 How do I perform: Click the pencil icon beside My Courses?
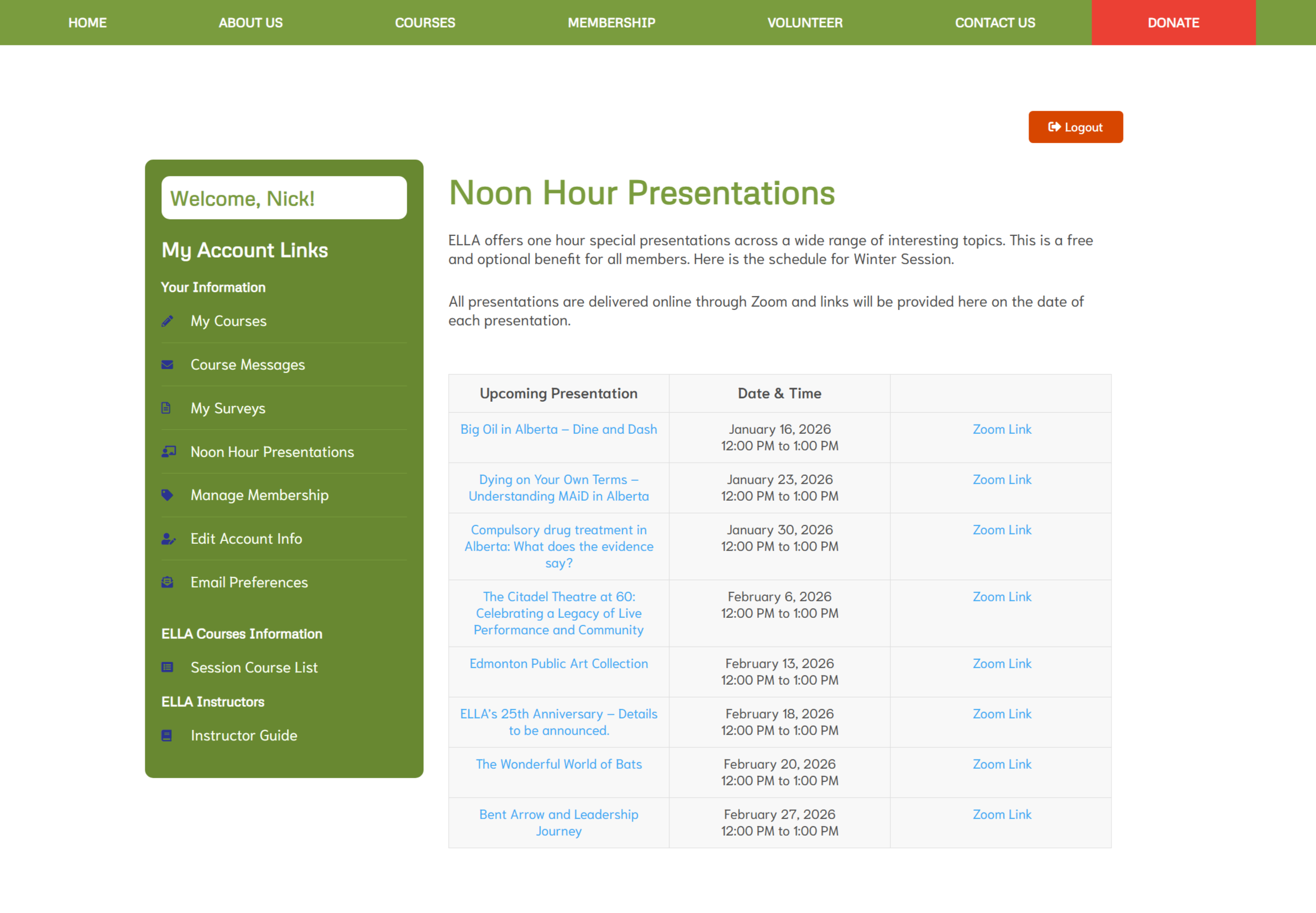click(x=167, y=321)
